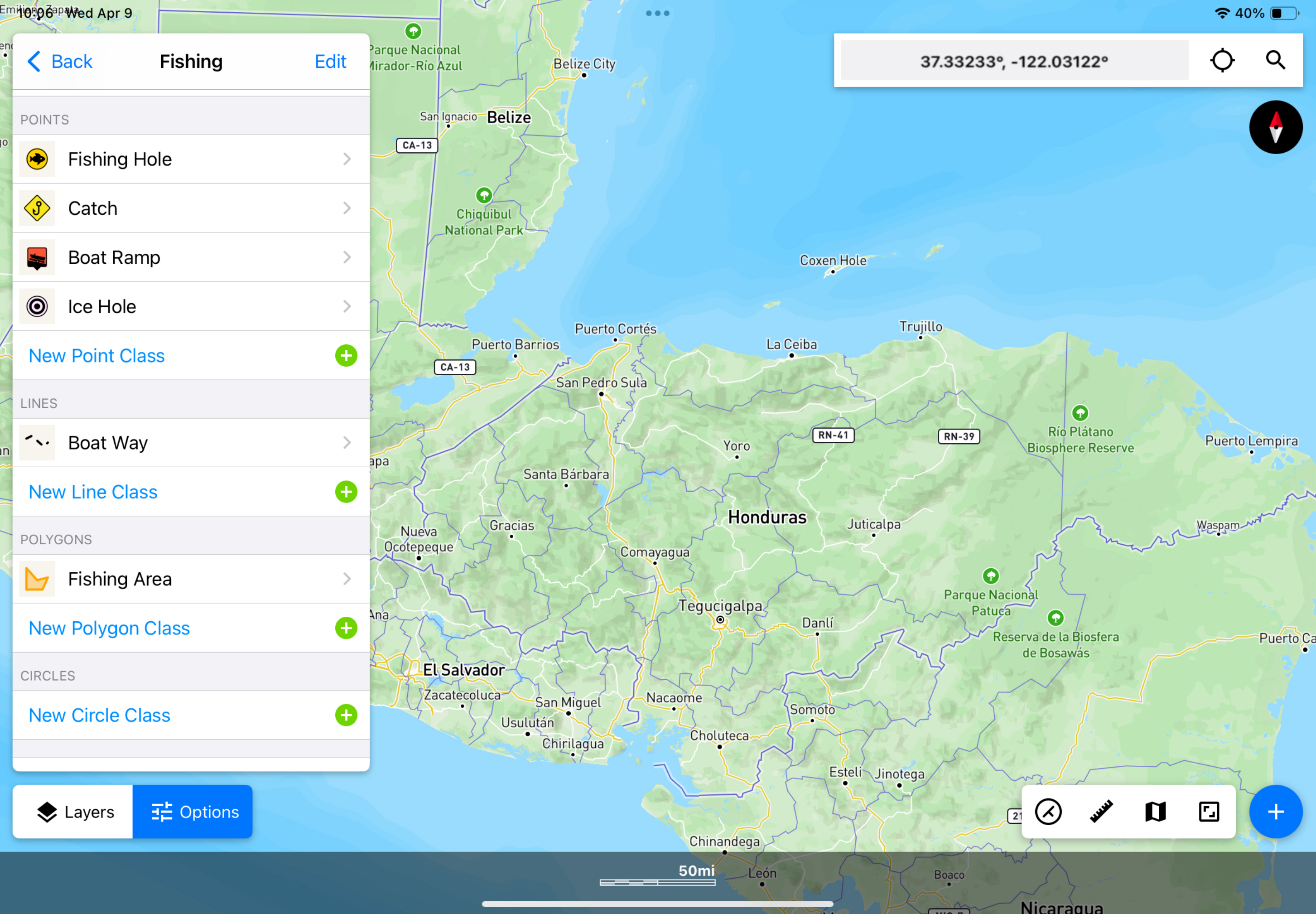
Task: Tap the Choluteca city label
Action: click(x=719, y=735)
